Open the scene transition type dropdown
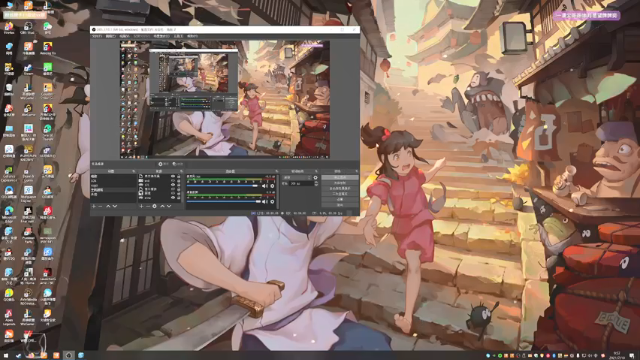Screen dimensions: 640x360 297,177
